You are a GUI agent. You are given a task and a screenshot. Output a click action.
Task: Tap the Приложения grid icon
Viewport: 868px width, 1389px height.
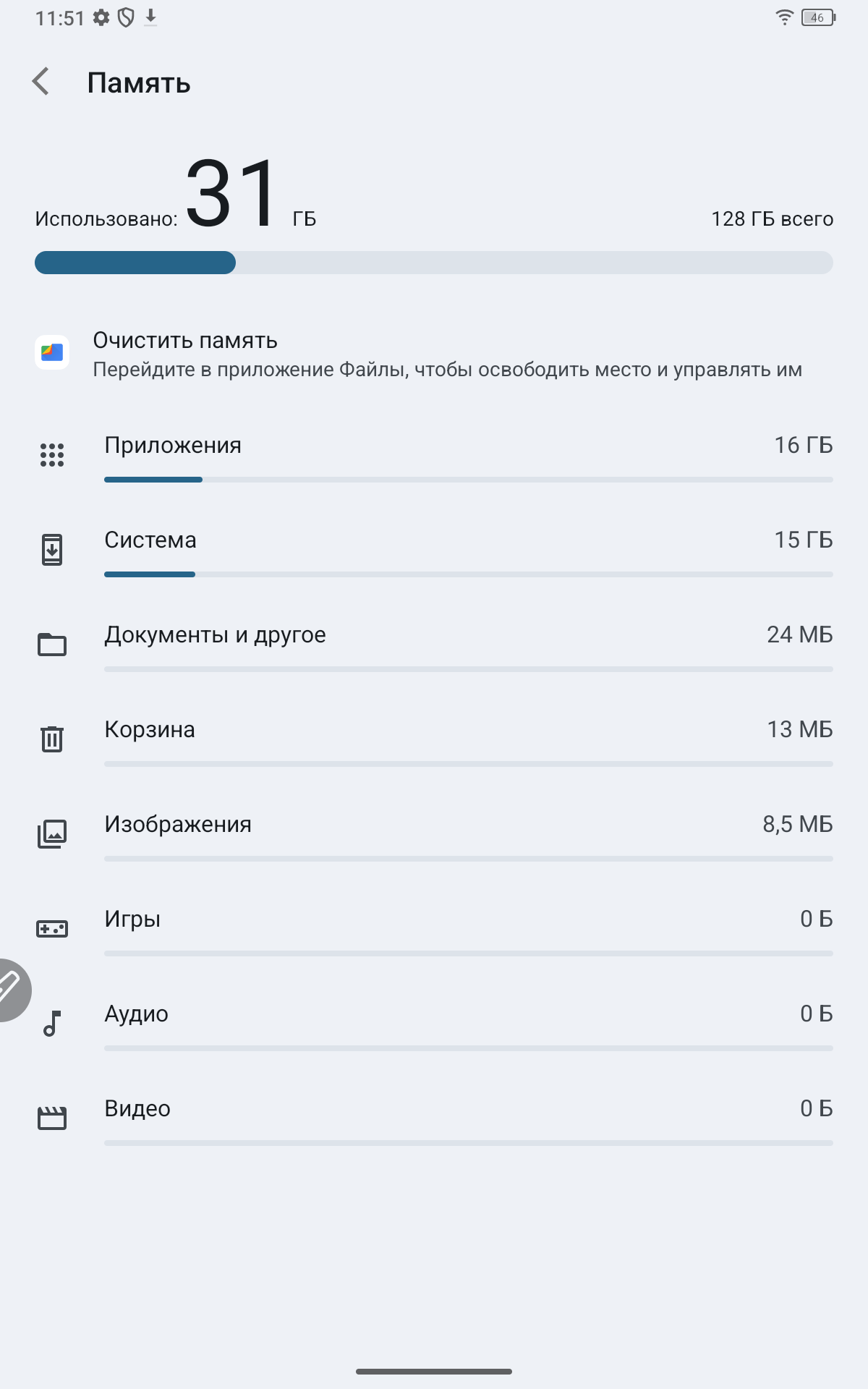[52, 455]
